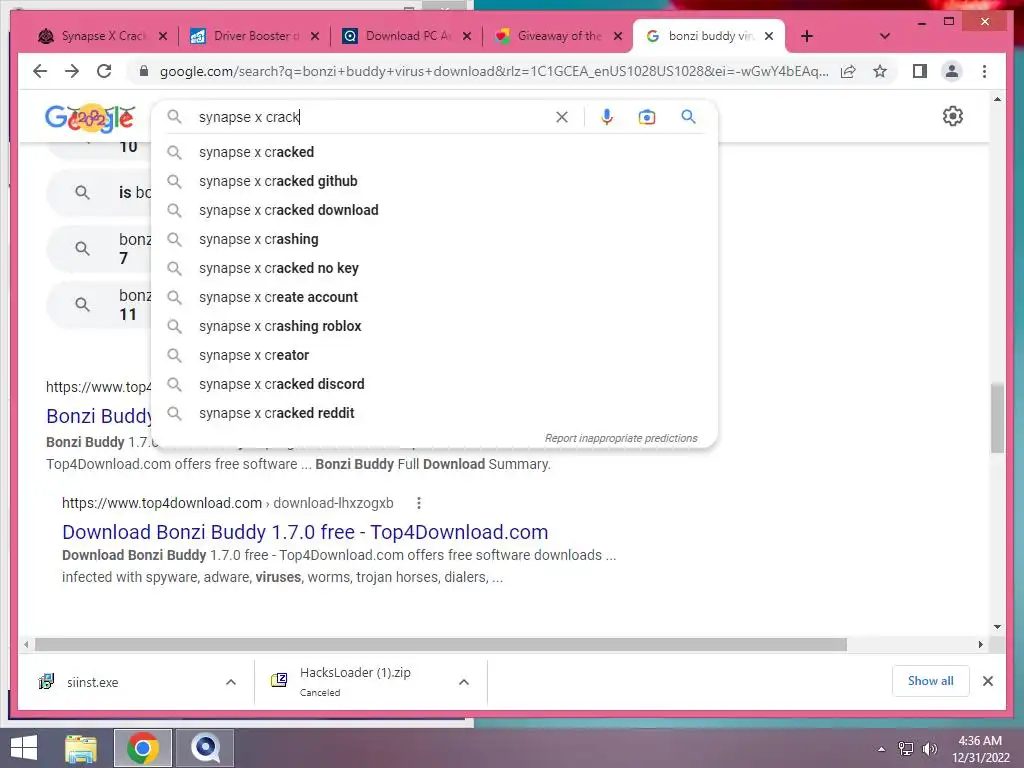Screen dimensions: 1024x768
Task: Click Show all downloads button
Action: (x=930, y=681)
